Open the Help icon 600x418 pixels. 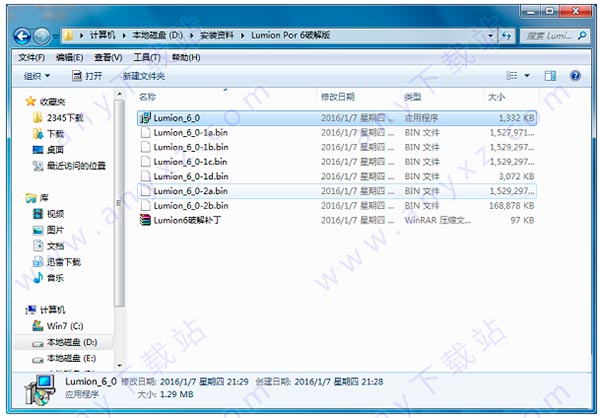point(575,76)
